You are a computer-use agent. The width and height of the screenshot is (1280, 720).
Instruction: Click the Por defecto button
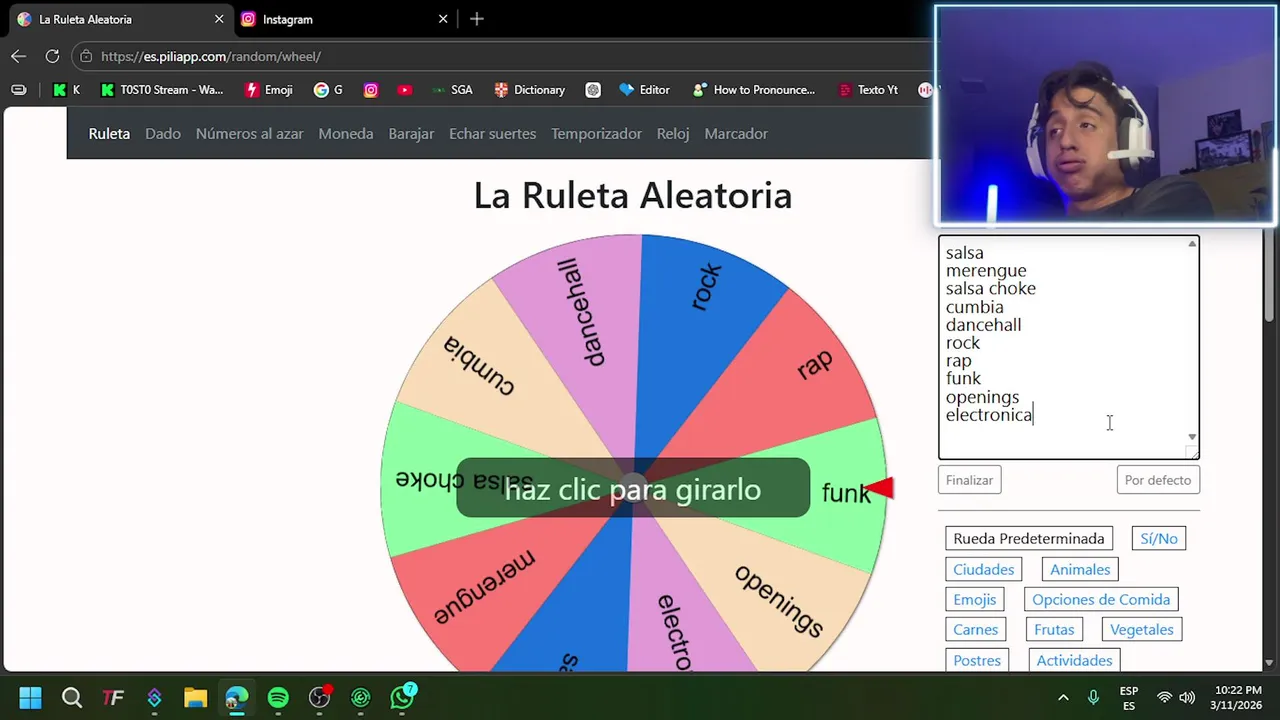pyautogui.click(x=1158, y=480)
